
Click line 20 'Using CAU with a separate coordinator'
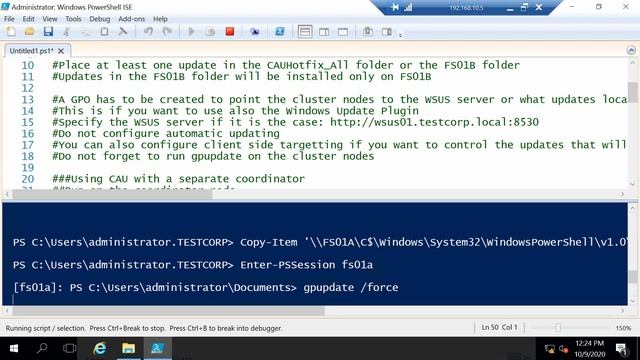178,179
